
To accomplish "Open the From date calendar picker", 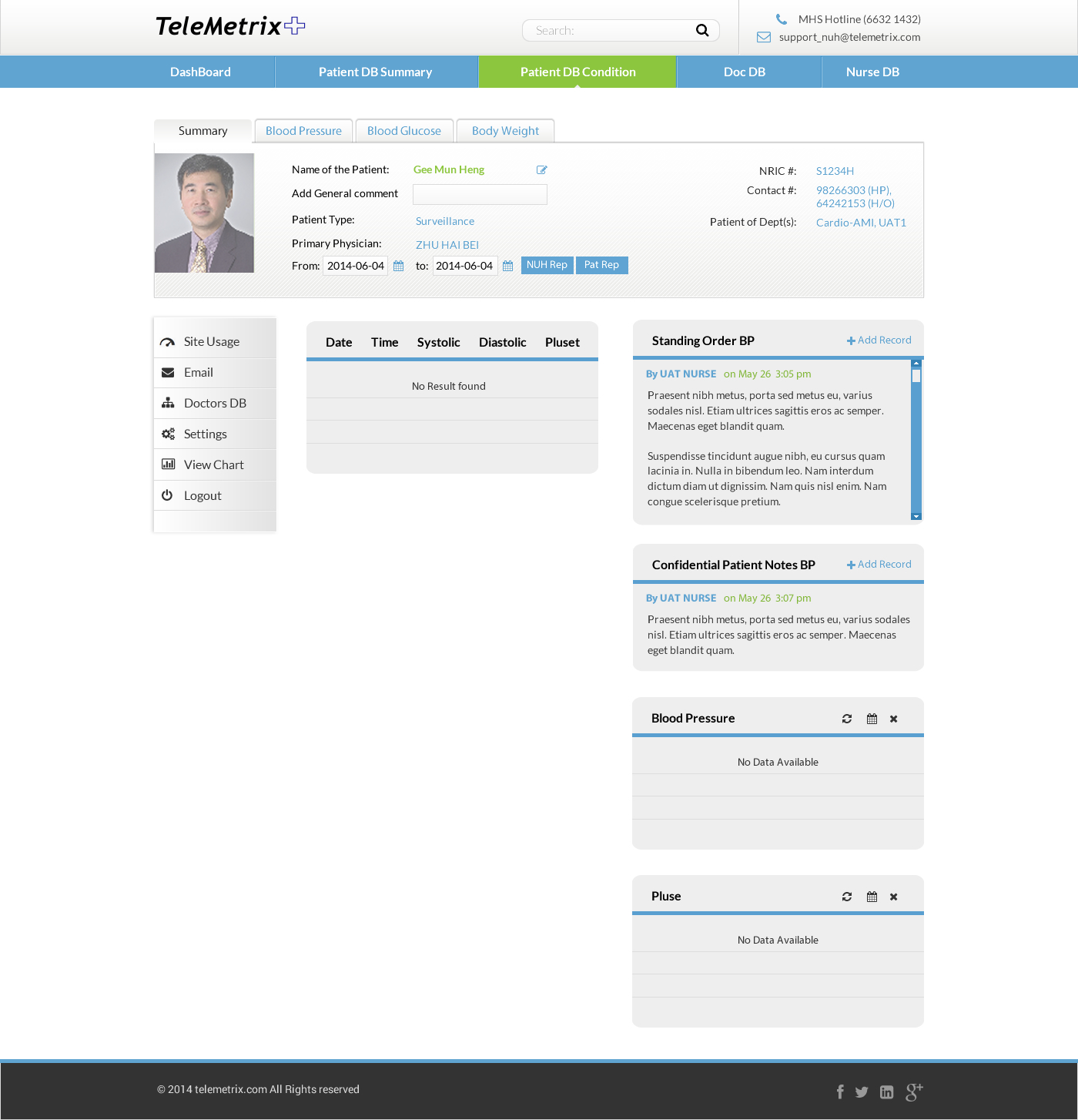I will 398,266.
